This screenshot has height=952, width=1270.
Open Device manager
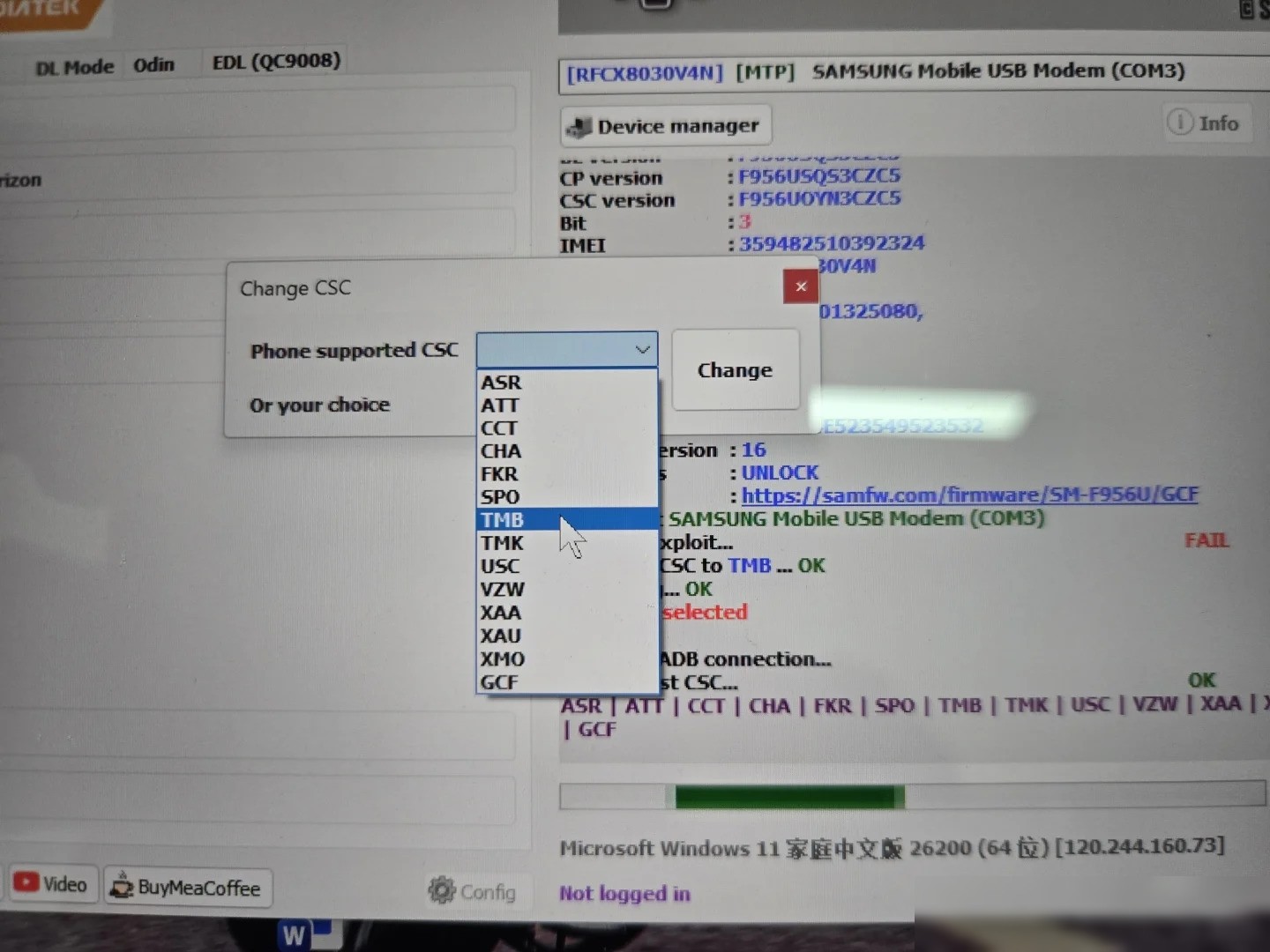point(666,126)
